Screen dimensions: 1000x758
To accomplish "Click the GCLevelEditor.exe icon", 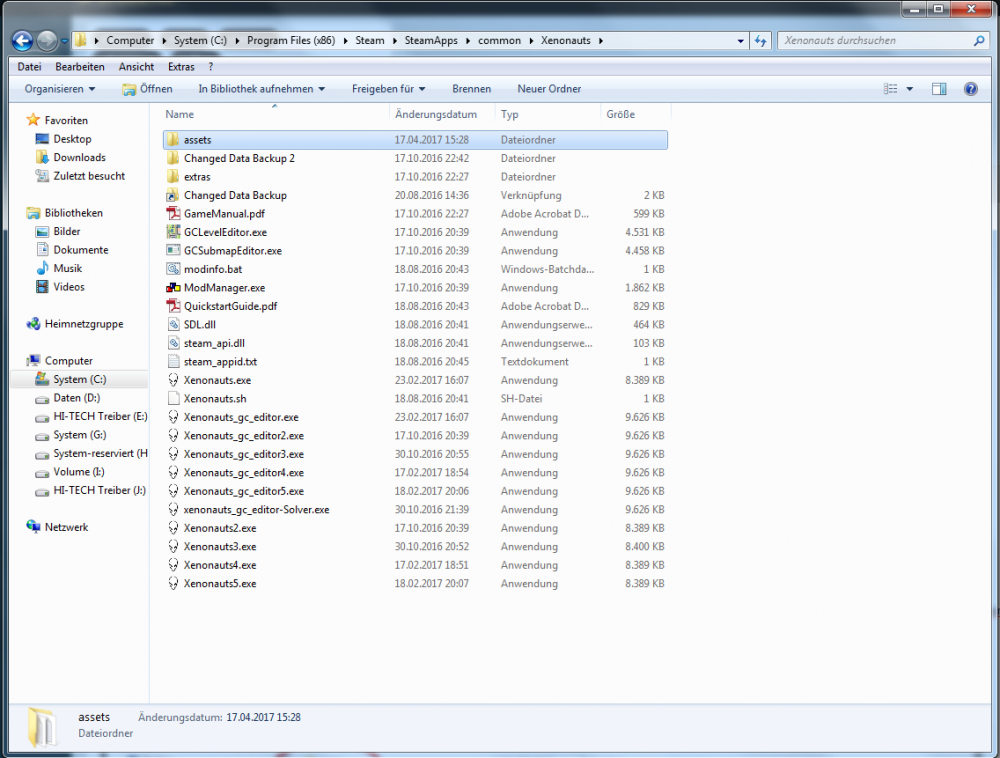I will (173, 232).
